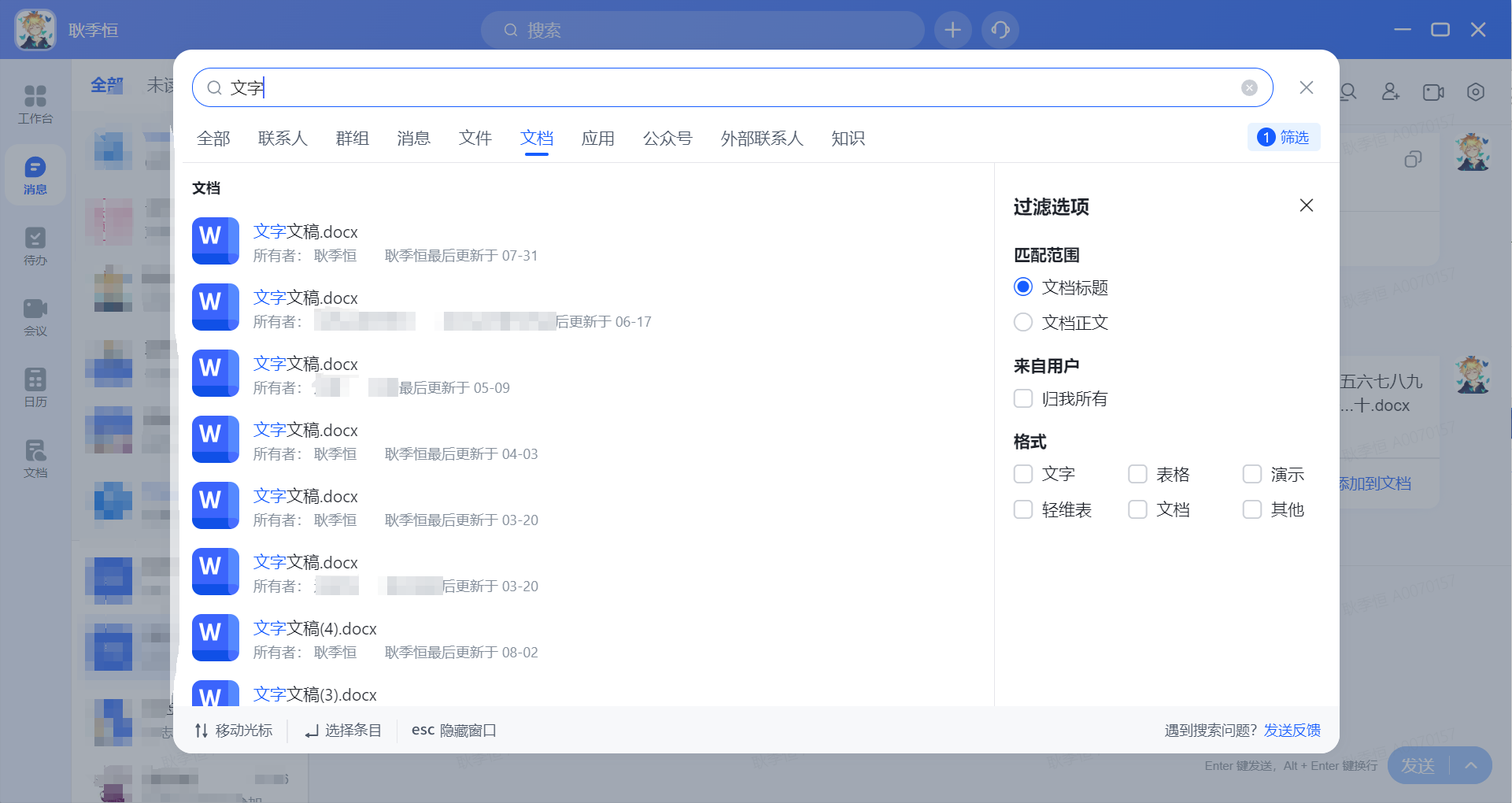
Task: Click Word icon of 文字文稿(4).docx
Action: [216, 638]
